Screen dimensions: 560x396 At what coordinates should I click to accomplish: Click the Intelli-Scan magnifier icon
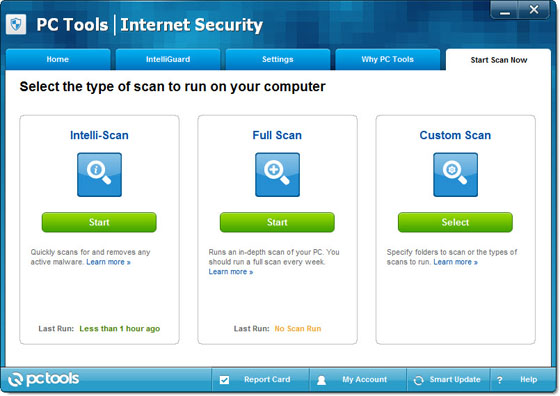[x=99, y=175]
